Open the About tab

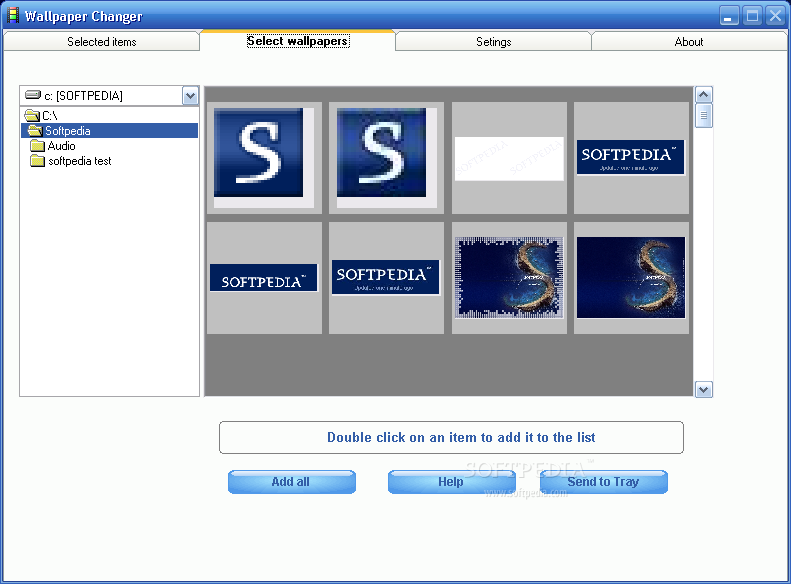[689, 42]
